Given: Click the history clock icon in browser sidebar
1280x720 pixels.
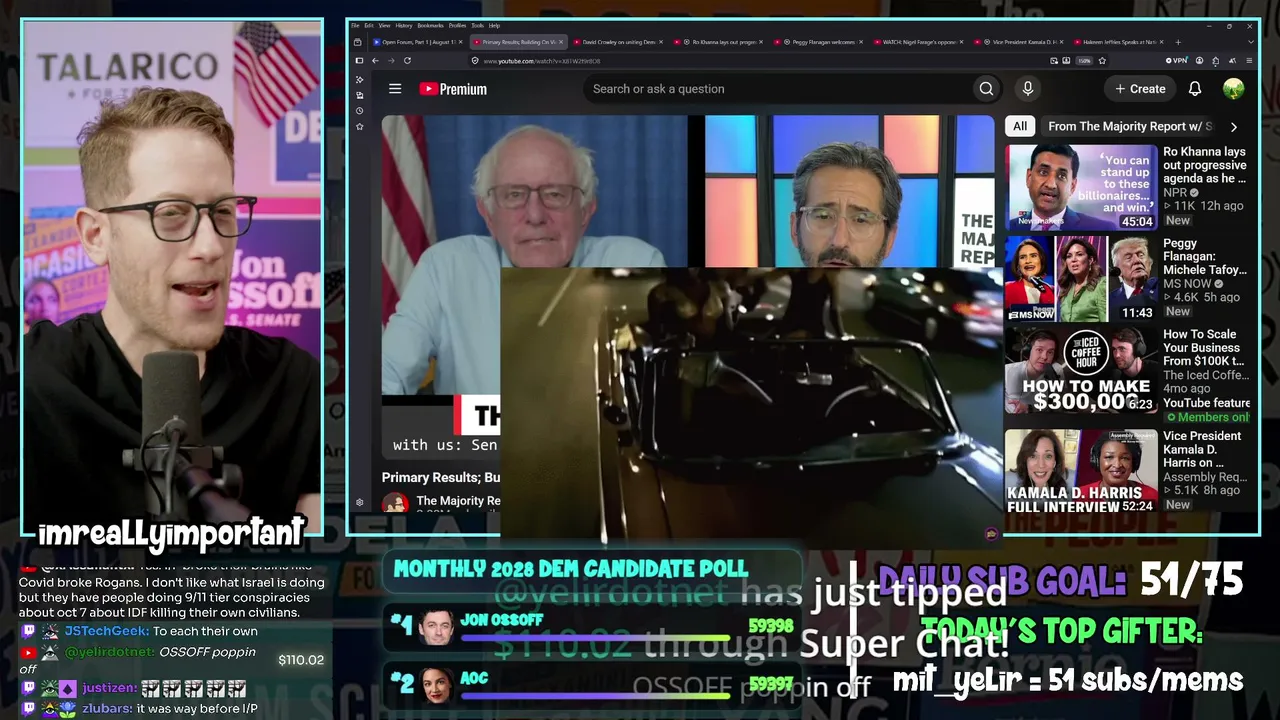Looking at the screenshot, I should click(360, 111).
